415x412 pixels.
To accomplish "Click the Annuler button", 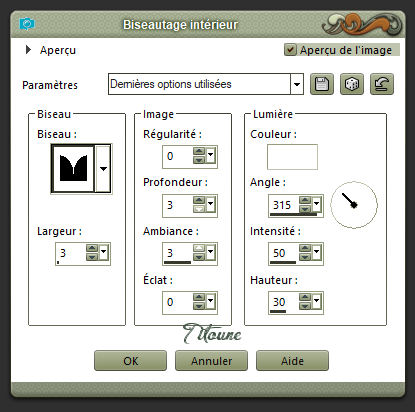I will [x=211, y=360].
